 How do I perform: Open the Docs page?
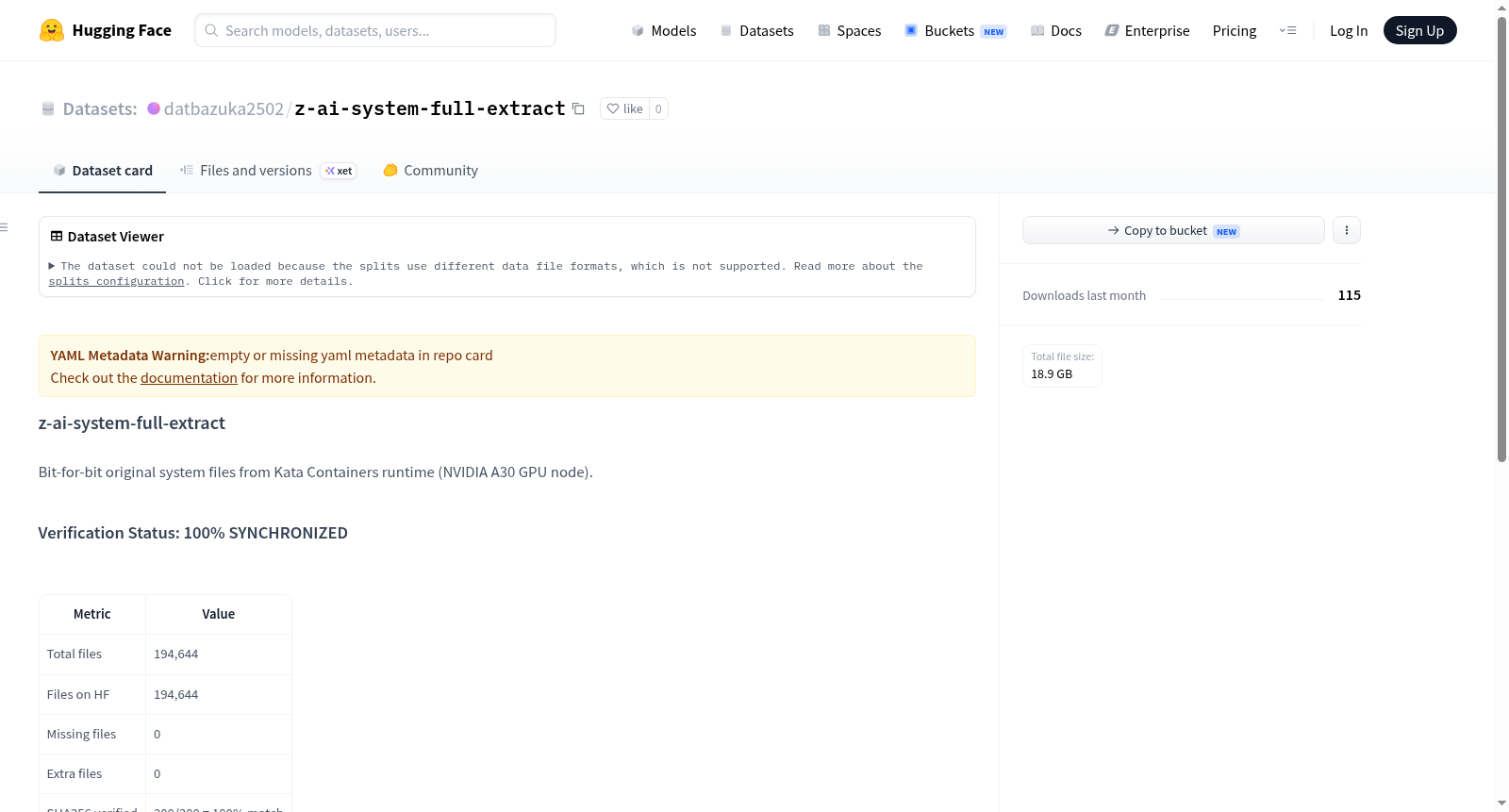tap(1056, 30)
